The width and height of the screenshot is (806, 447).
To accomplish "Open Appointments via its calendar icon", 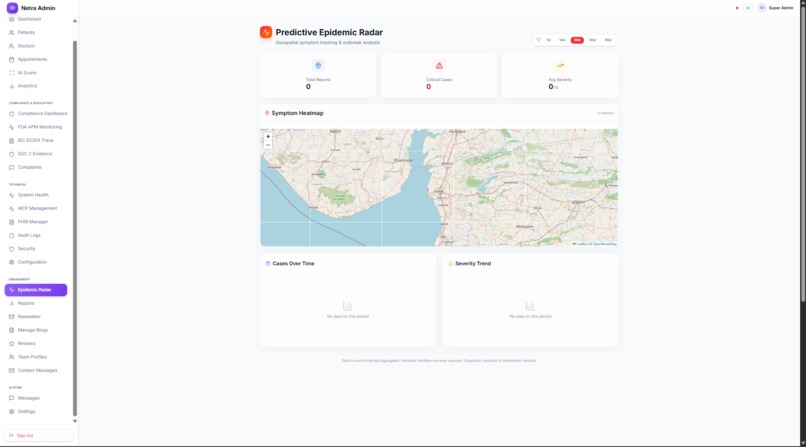I will [x=11, y=59].
